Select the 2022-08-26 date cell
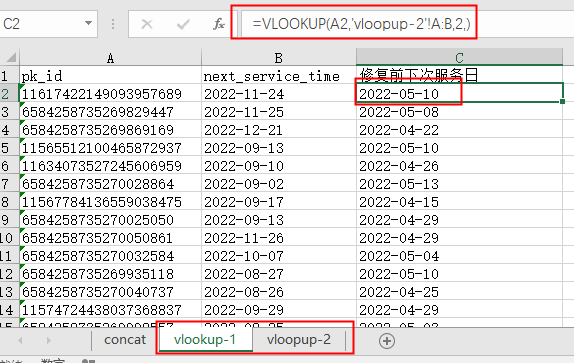 279,291
